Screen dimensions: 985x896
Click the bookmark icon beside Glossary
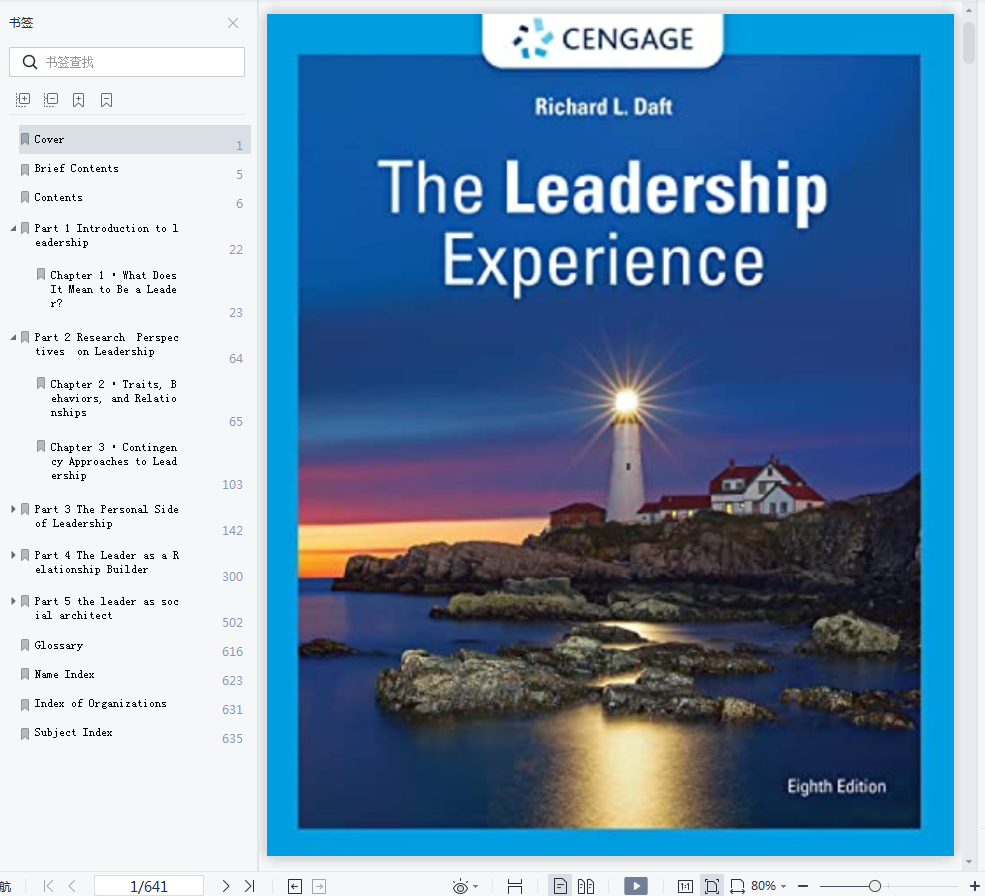(25, 645)
